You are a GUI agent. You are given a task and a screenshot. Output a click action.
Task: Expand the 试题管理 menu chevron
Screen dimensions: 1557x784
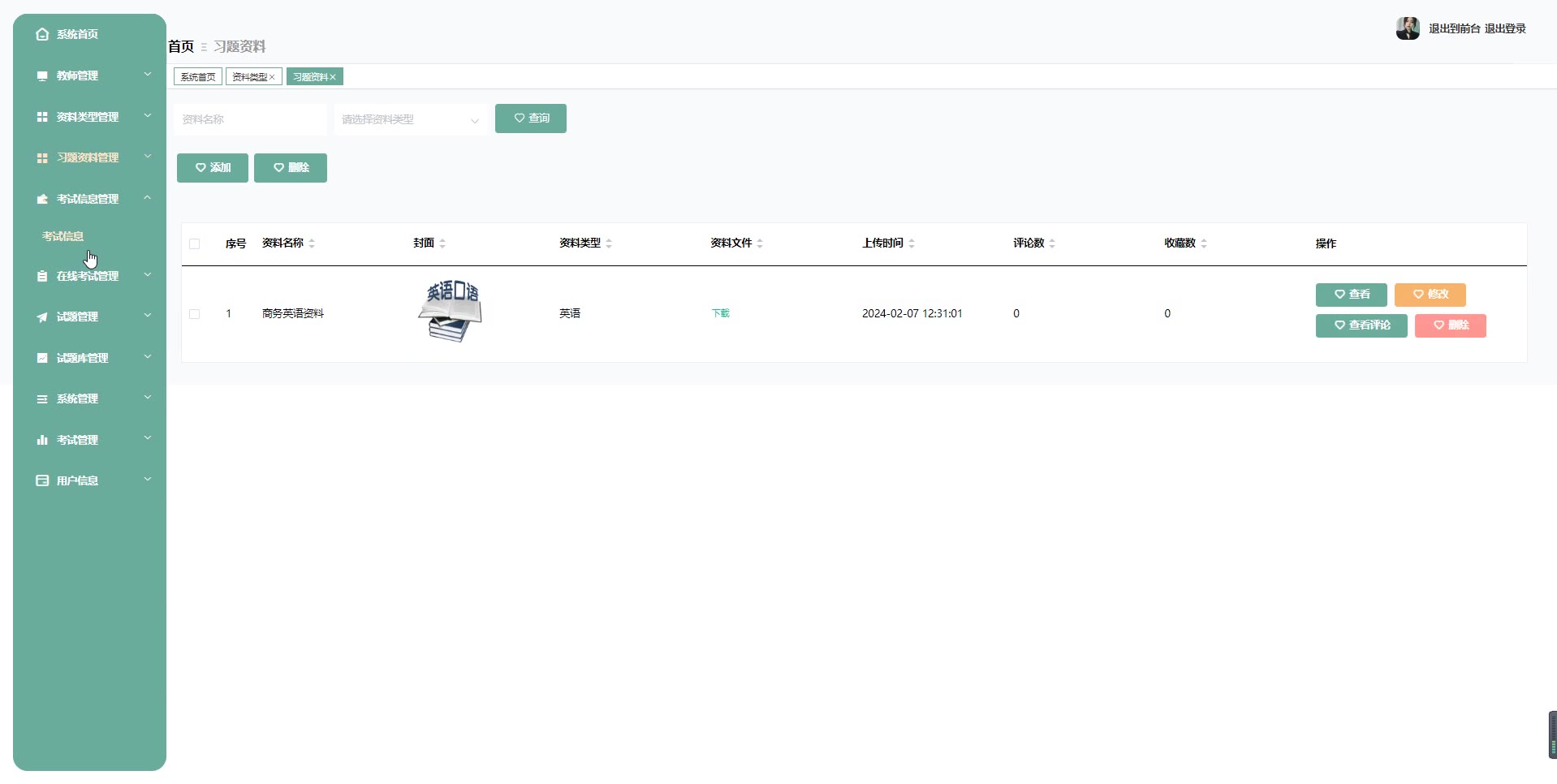pos(148,316)
